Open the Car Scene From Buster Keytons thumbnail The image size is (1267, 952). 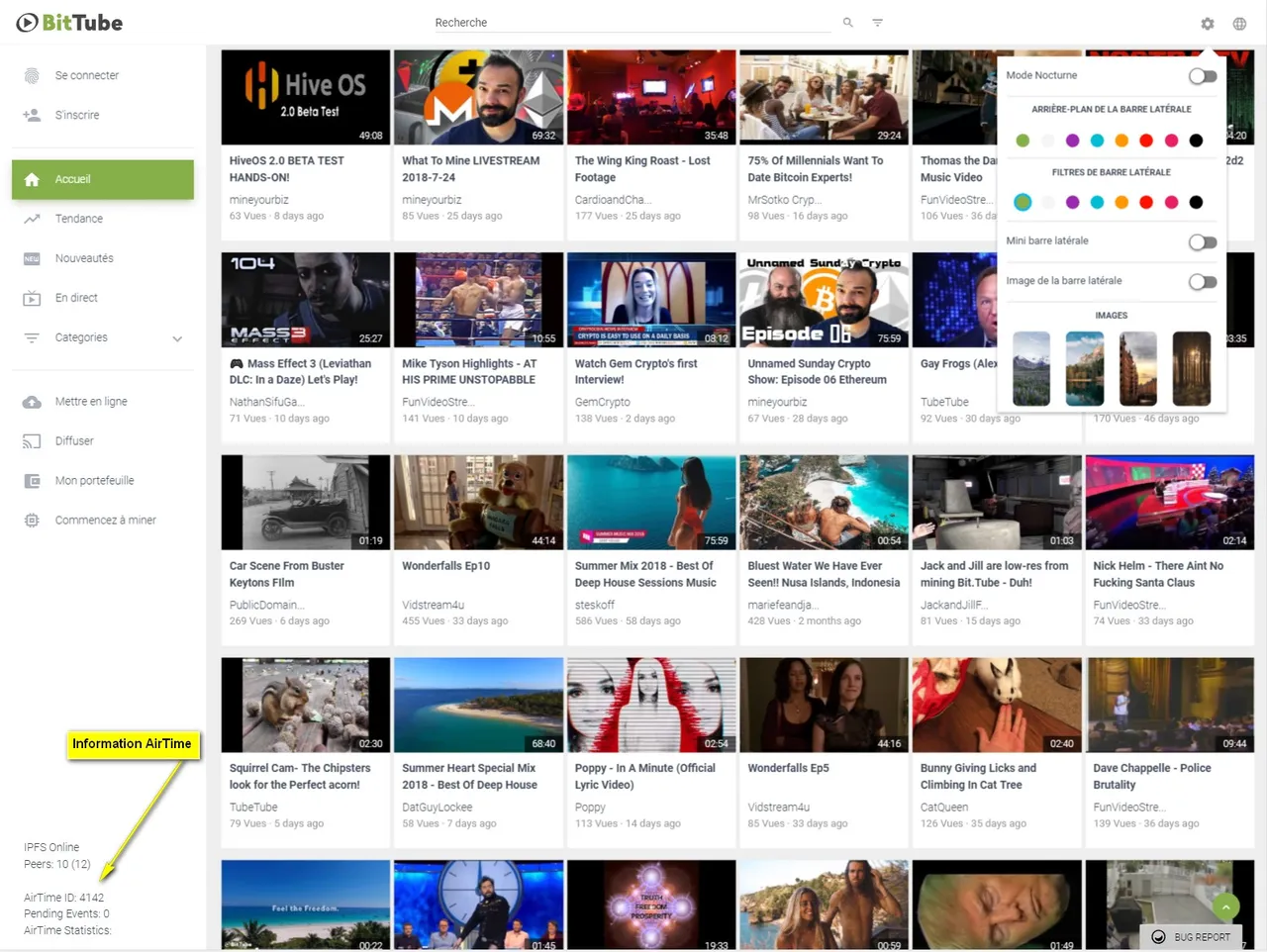(x=306, y=503)
